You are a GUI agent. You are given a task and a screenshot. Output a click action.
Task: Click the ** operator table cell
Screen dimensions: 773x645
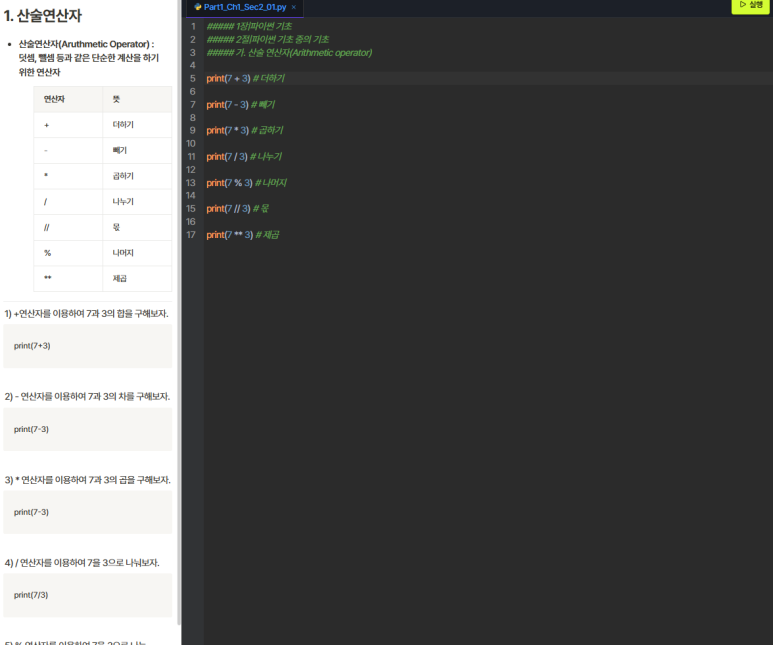coord(68,279)
